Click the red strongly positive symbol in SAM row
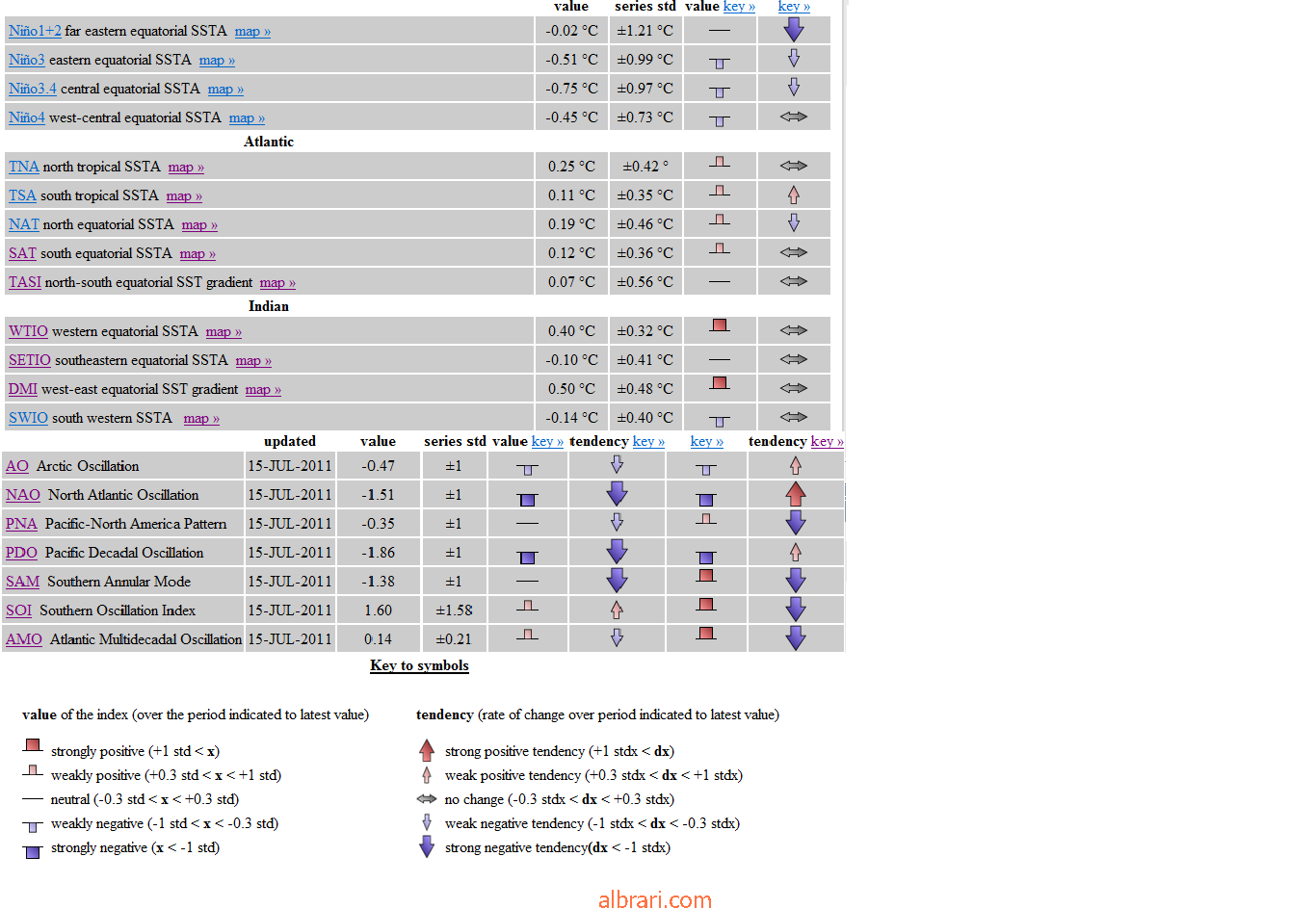Viewport: 1316px width, 909px height. [x=706, y=576]
